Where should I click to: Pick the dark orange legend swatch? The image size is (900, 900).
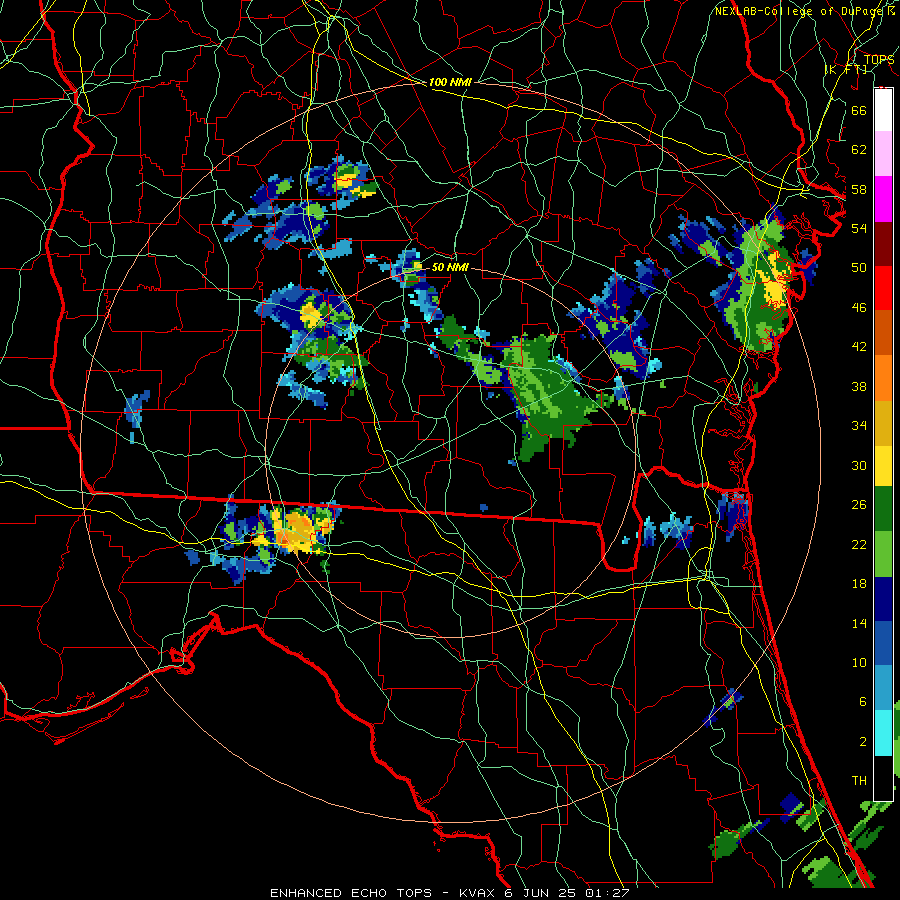(883, 333)
